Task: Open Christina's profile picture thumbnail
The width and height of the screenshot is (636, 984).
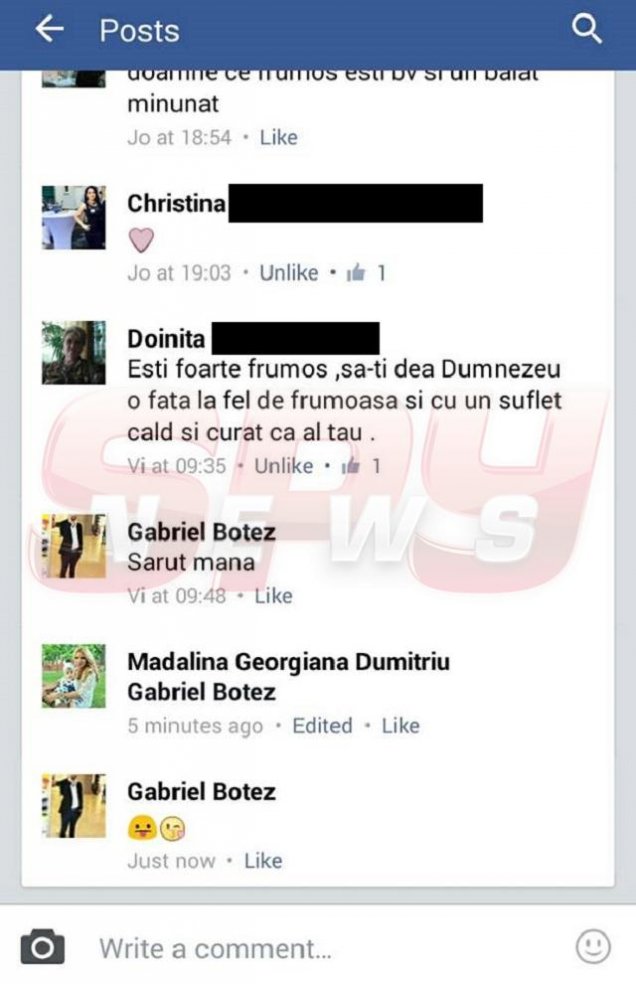Action: [73, 218]
